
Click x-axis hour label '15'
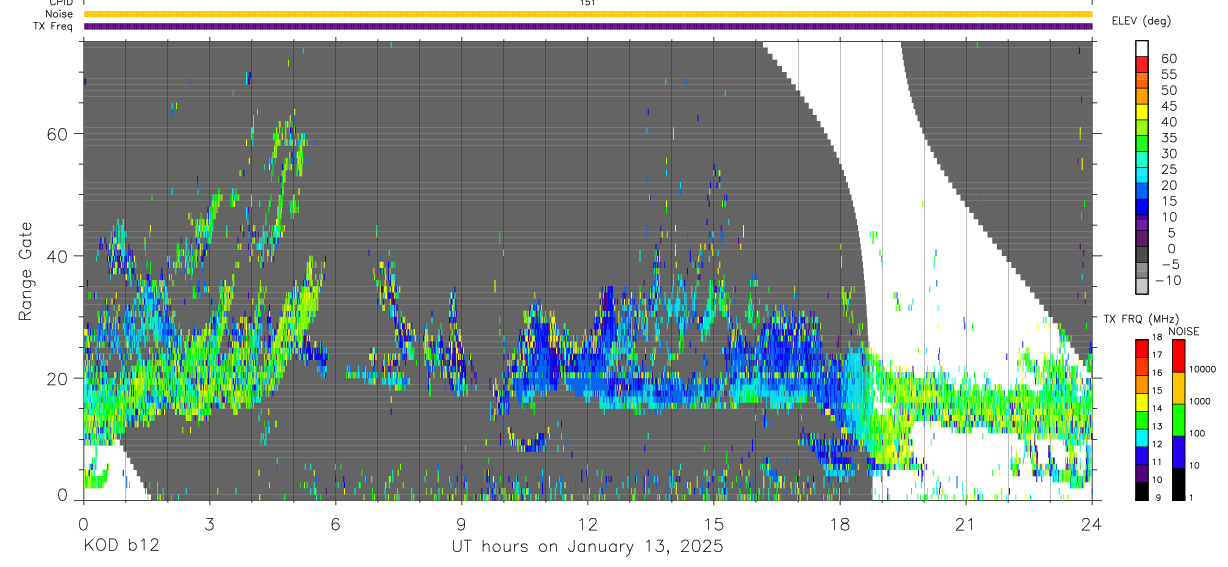(713, 524)
